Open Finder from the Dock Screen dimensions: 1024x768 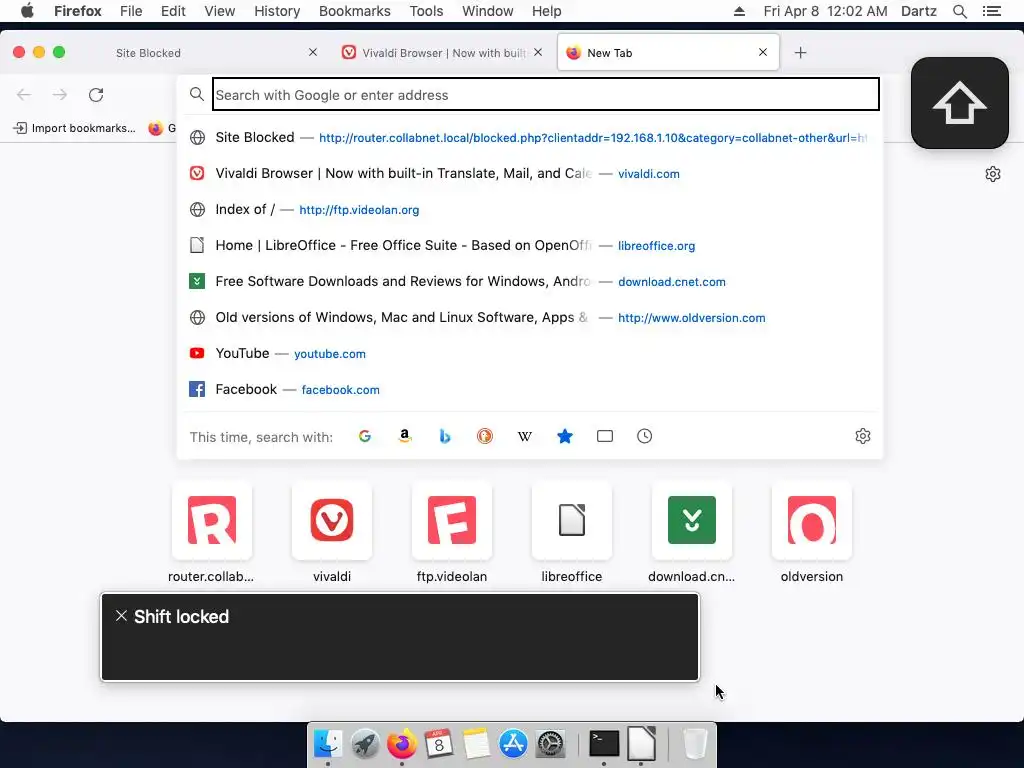click(327, 744)
